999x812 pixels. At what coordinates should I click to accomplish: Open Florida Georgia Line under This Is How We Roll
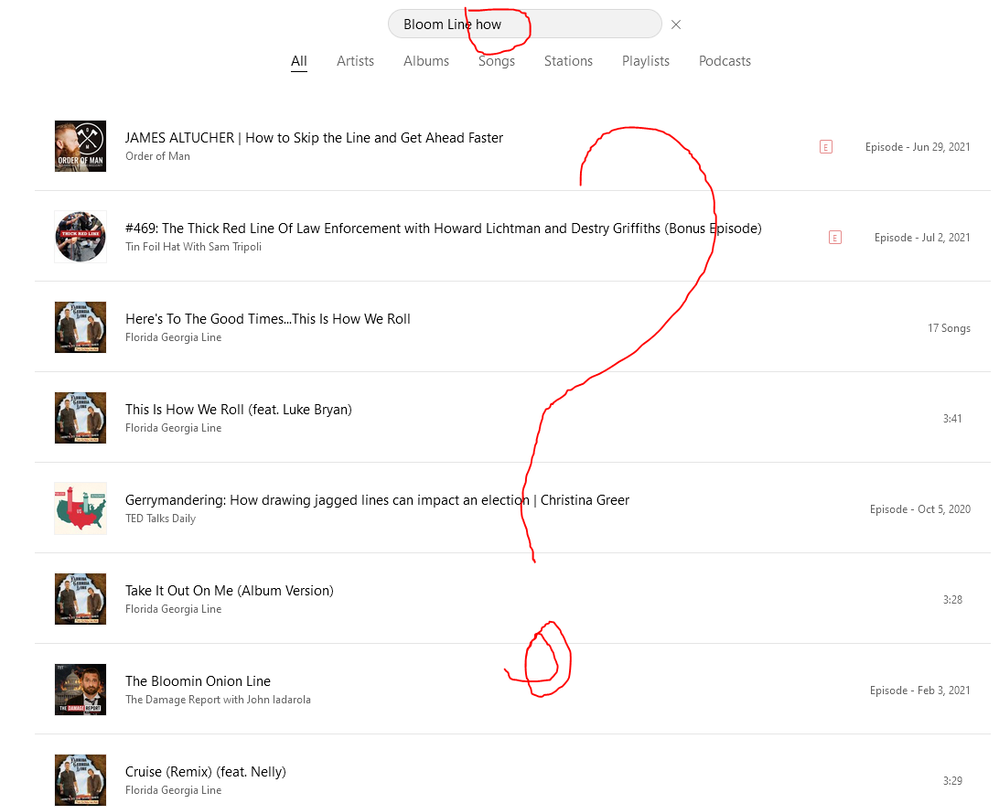173,428
